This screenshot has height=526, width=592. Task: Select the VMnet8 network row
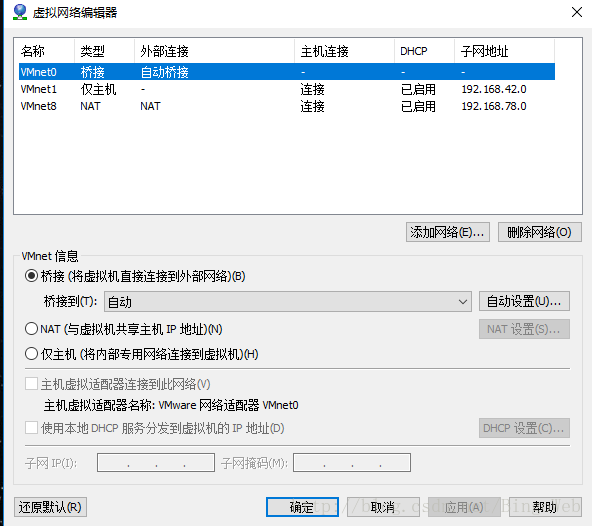[x=287, y=106]
